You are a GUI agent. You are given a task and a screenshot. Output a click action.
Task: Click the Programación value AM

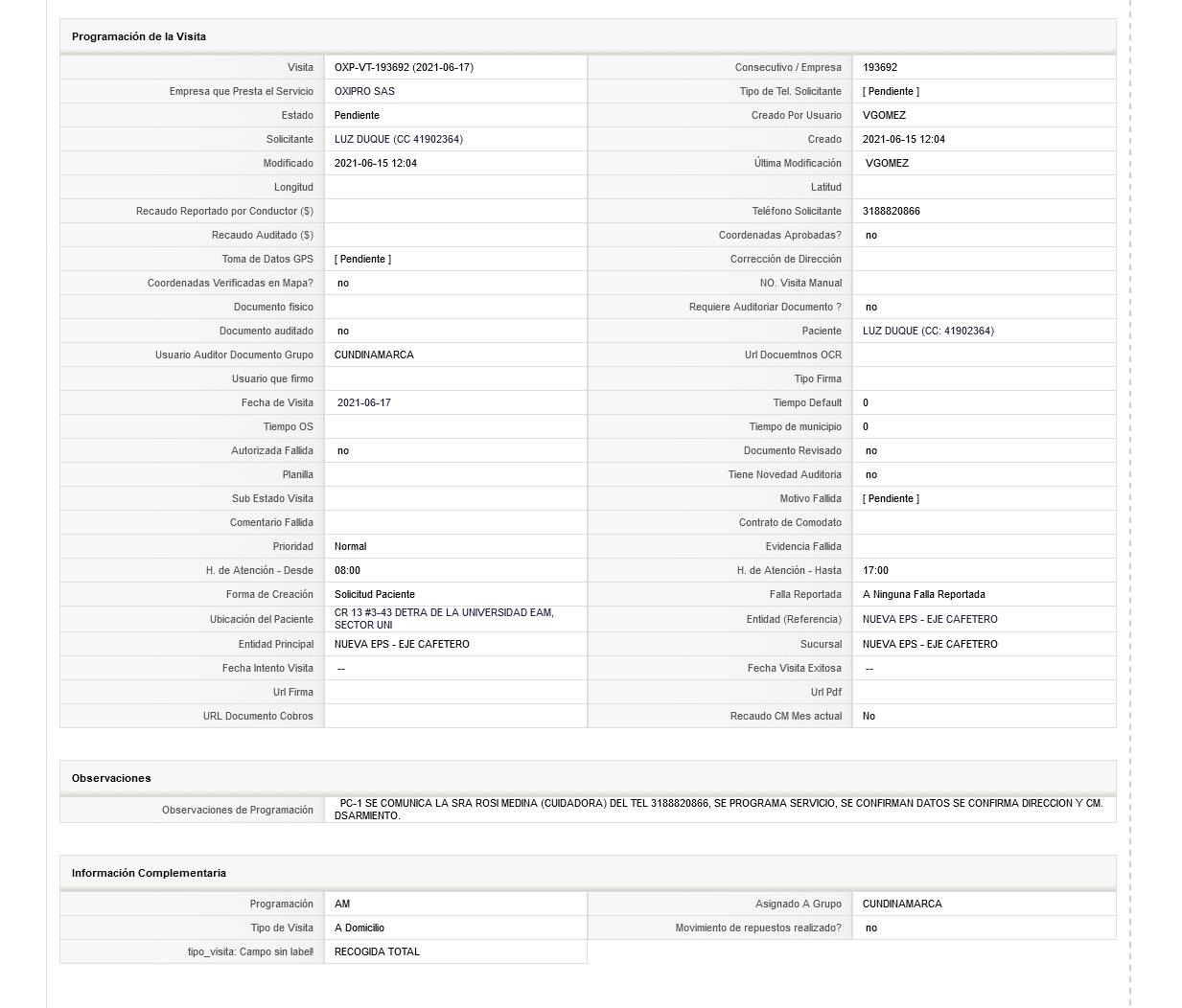(x=342, y=904)
